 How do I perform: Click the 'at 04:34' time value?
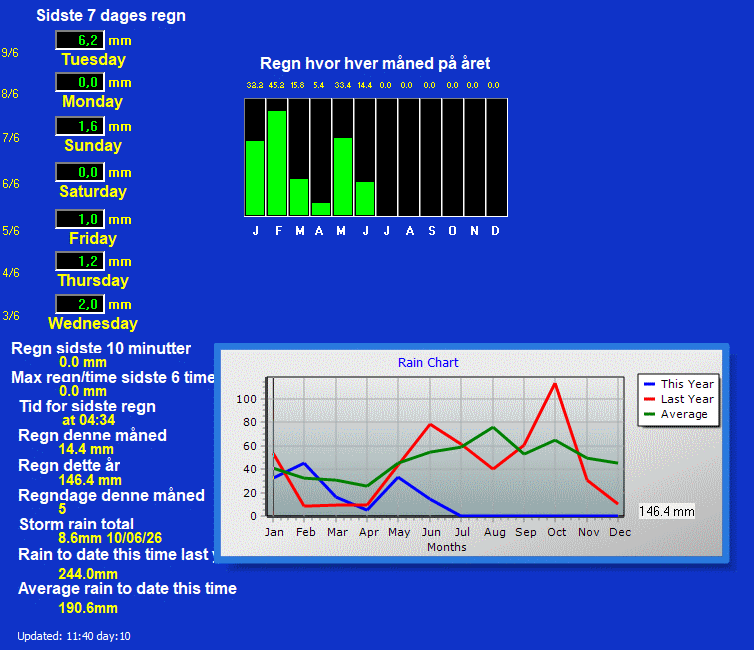tap(88, 420)
